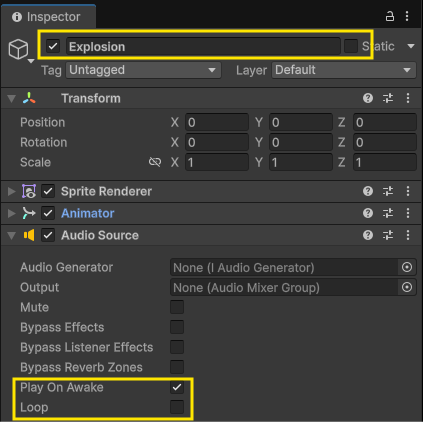Open the Transform component options menu
This screenshot has width=423, height=422.
click(408, 98)
